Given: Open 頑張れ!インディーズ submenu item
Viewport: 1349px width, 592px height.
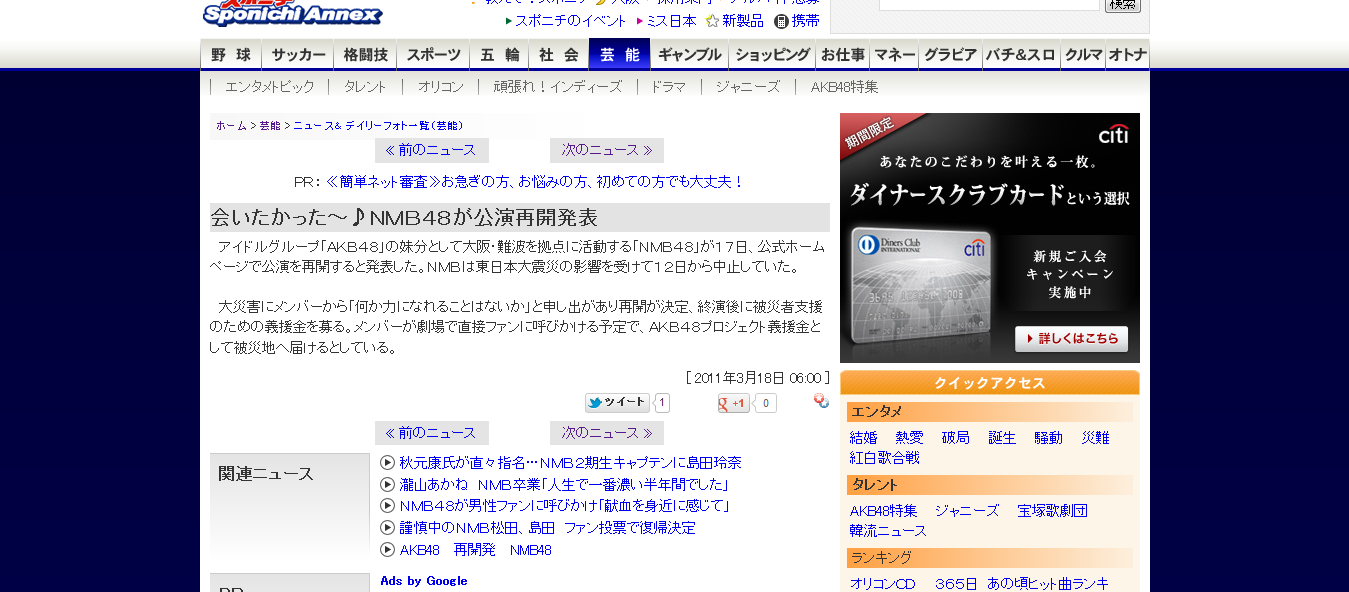Looking at the screenshot, I should pos(557,87).
